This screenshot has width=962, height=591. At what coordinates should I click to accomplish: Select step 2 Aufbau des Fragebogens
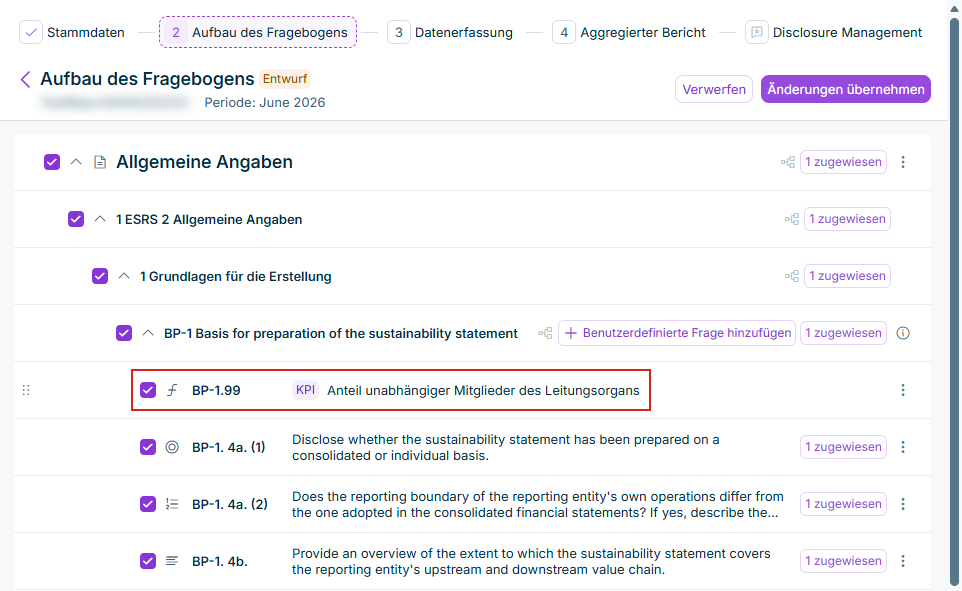click(258, 33)
